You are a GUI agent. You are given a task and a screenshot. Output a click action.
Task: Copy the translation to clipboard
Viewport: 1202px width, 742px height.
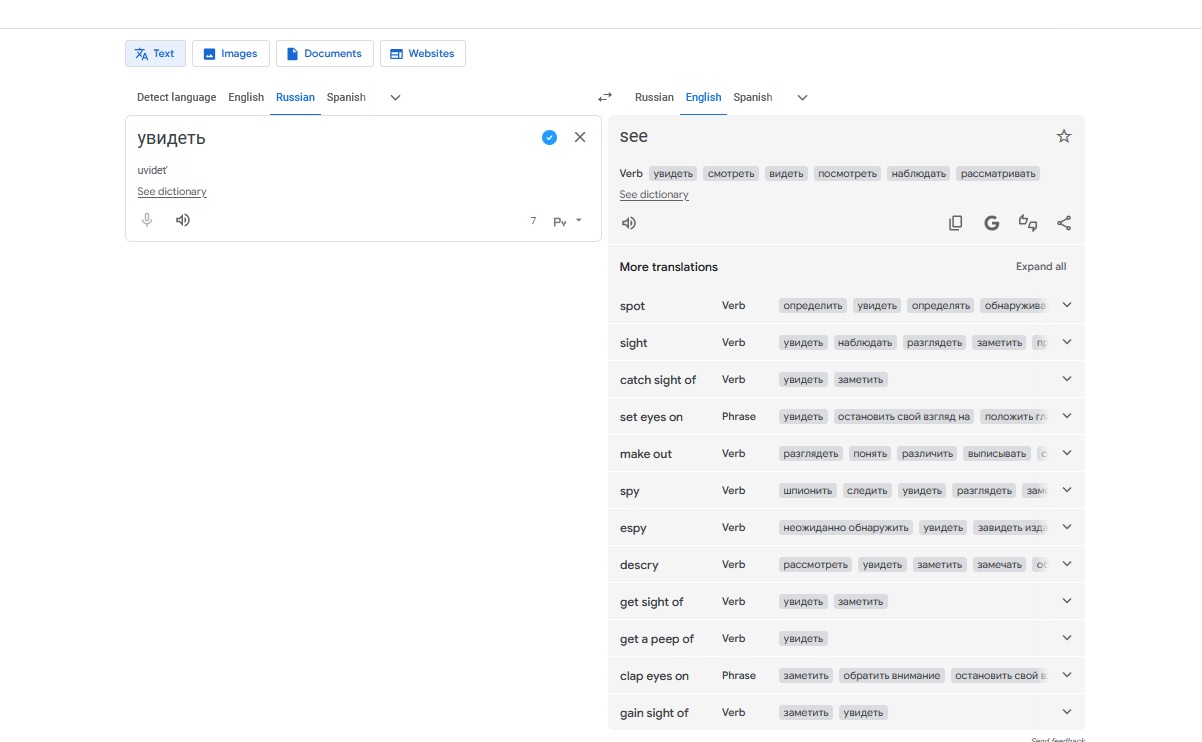click(x=956, y=223)
